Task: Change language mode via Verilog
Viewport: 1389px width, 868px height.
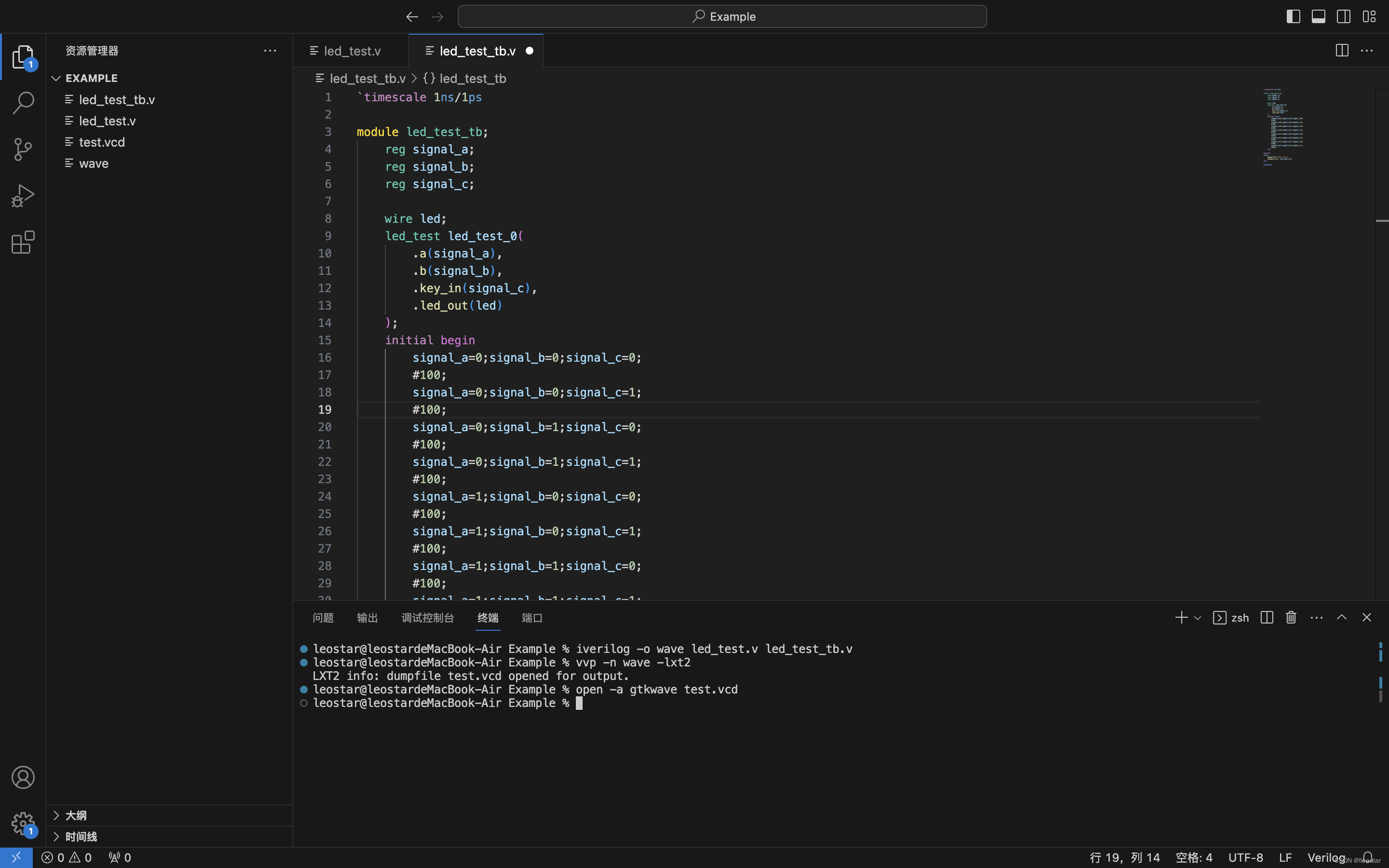Action: (x=1326, y=858)
